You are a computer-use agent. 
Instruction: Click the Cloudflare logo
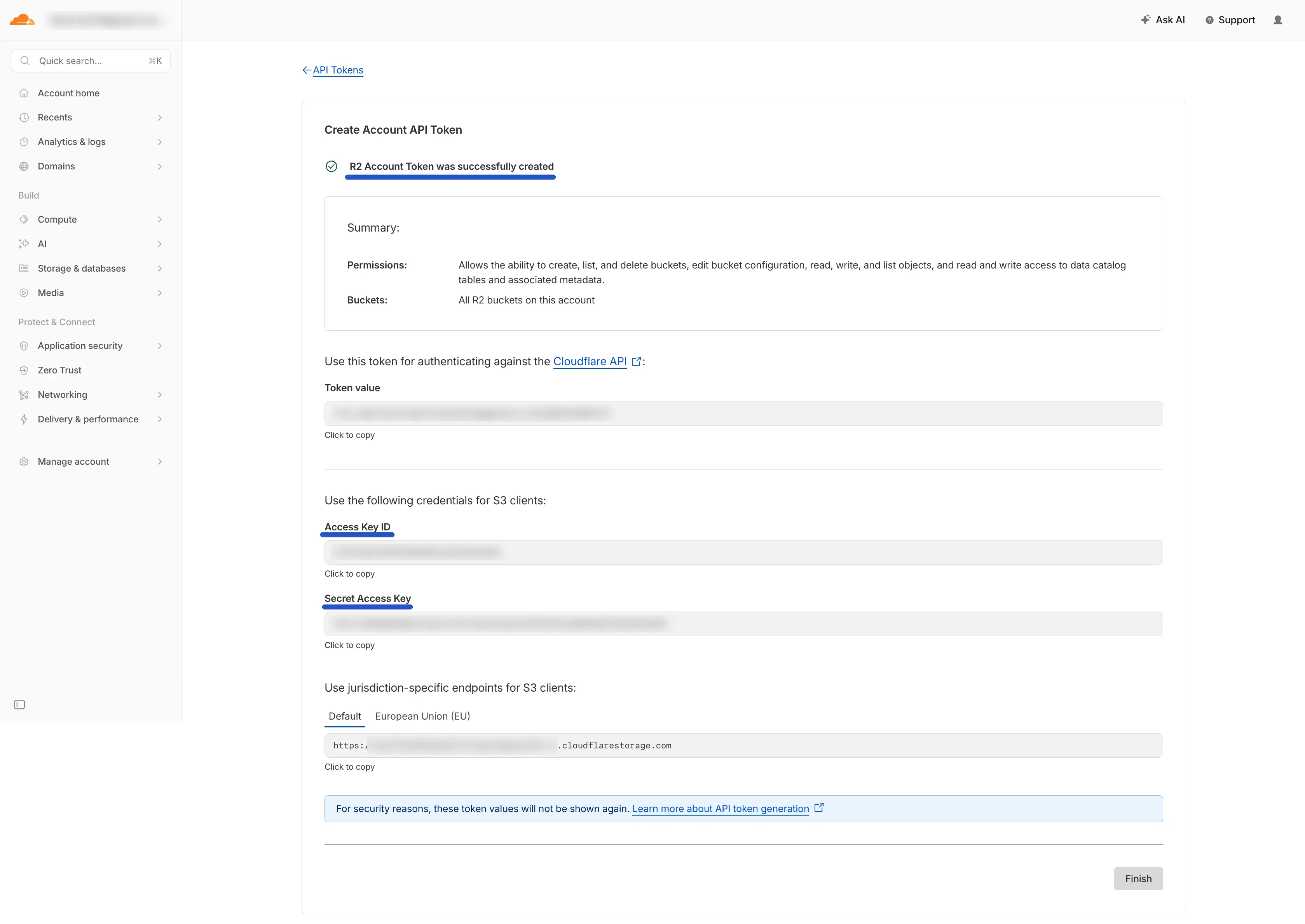(22, 19)
